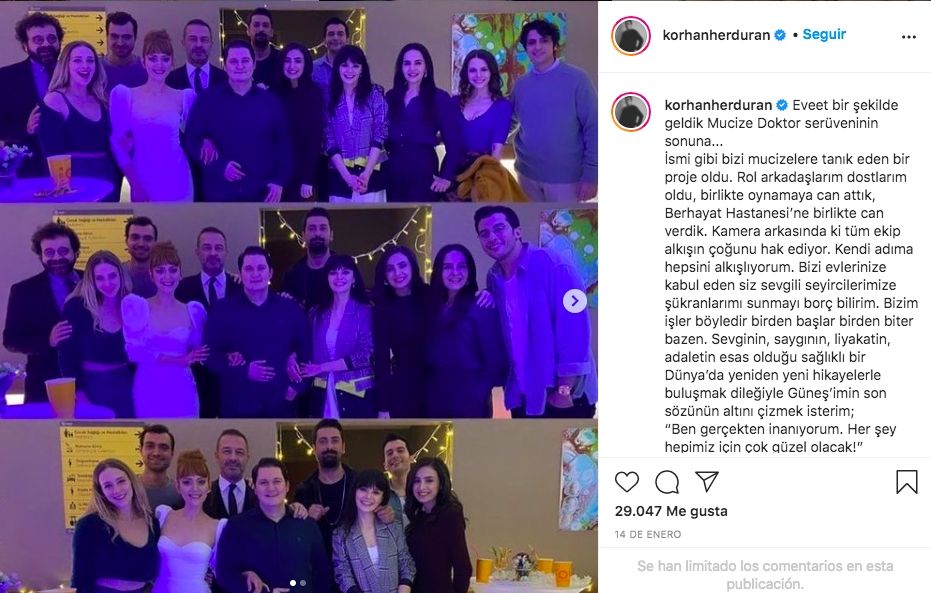
Task: Open the 14 DE ENERO post date
Action: coord(648,534)
